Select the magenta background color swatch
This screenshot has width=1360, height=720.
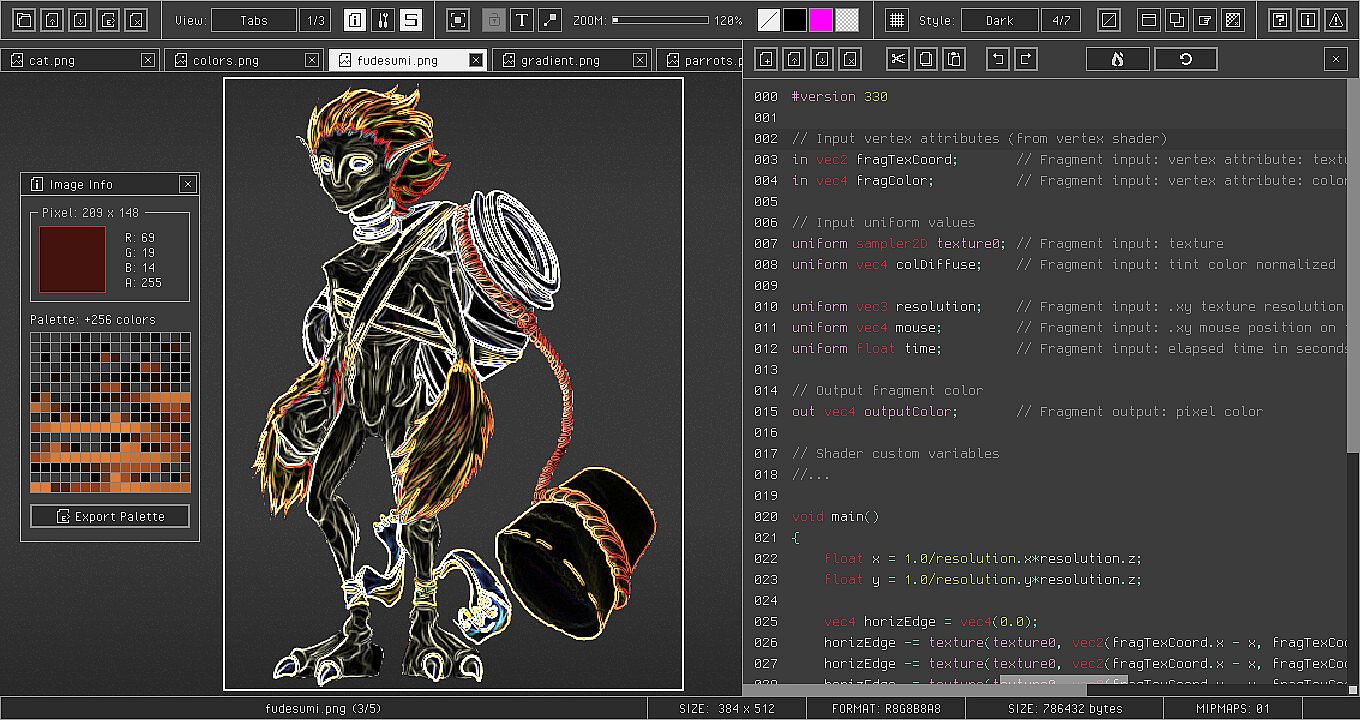point(821,20)
